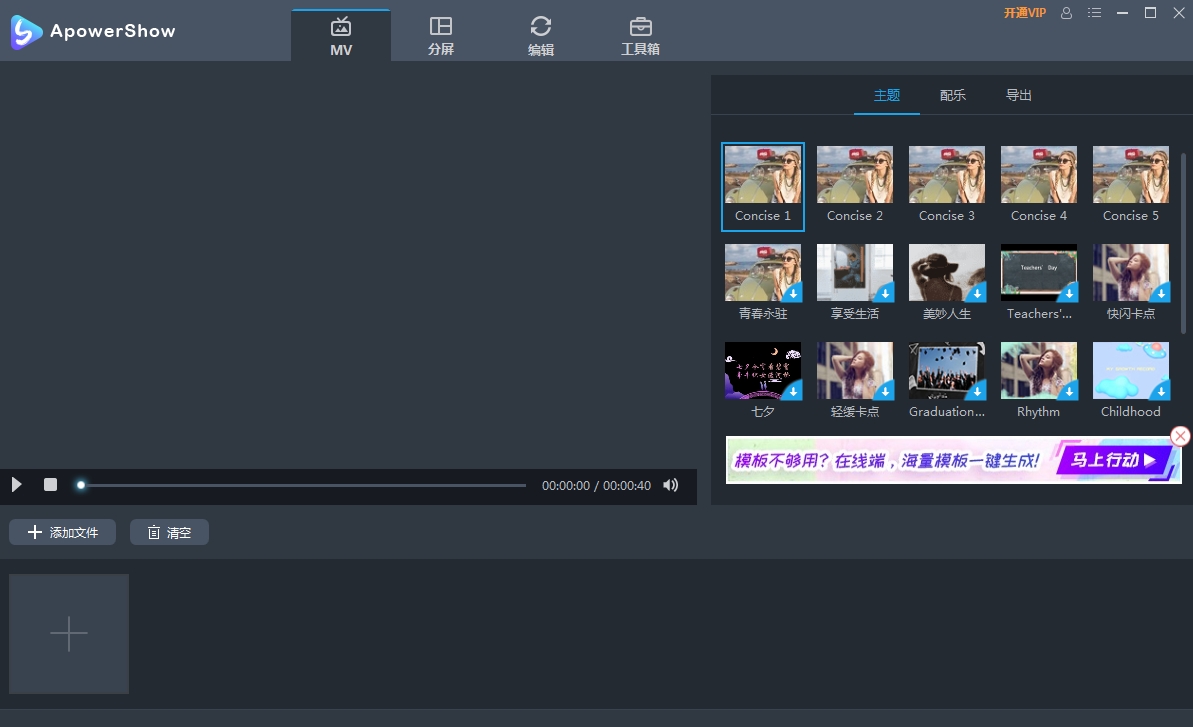Click the 添加文件 add file button
The height and width of the screenshot is (727, 1193).
(x=63, y=533)
